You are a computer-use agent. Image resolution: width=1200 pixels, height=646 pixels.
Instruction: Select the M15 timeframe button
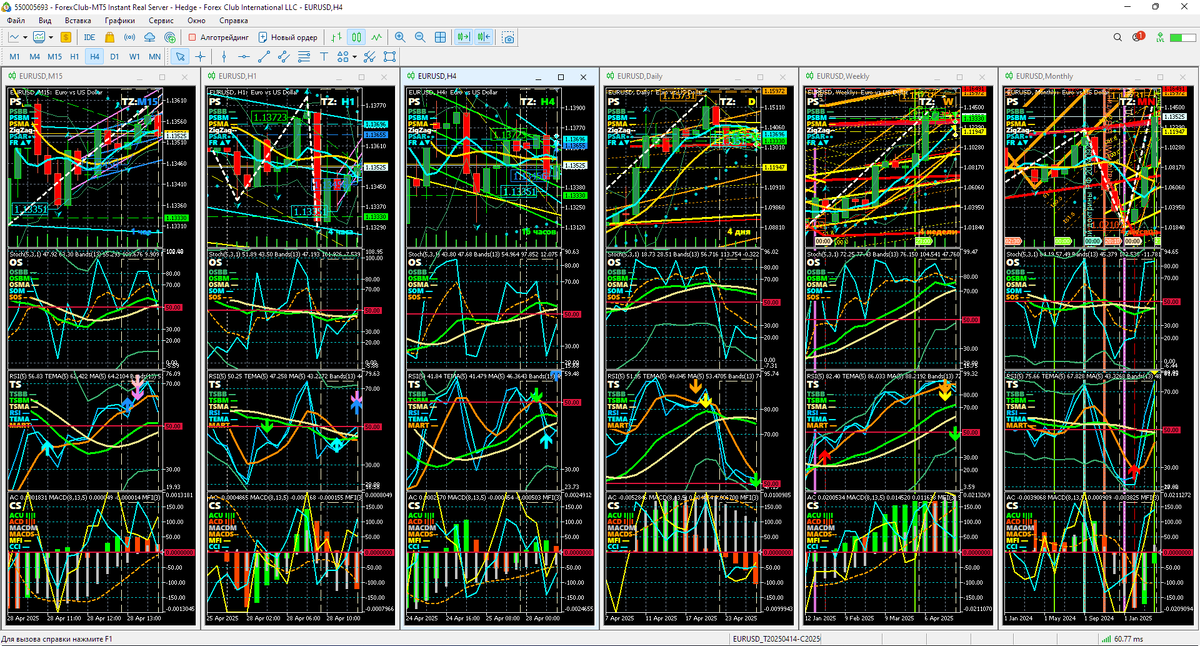coord(54,57)
